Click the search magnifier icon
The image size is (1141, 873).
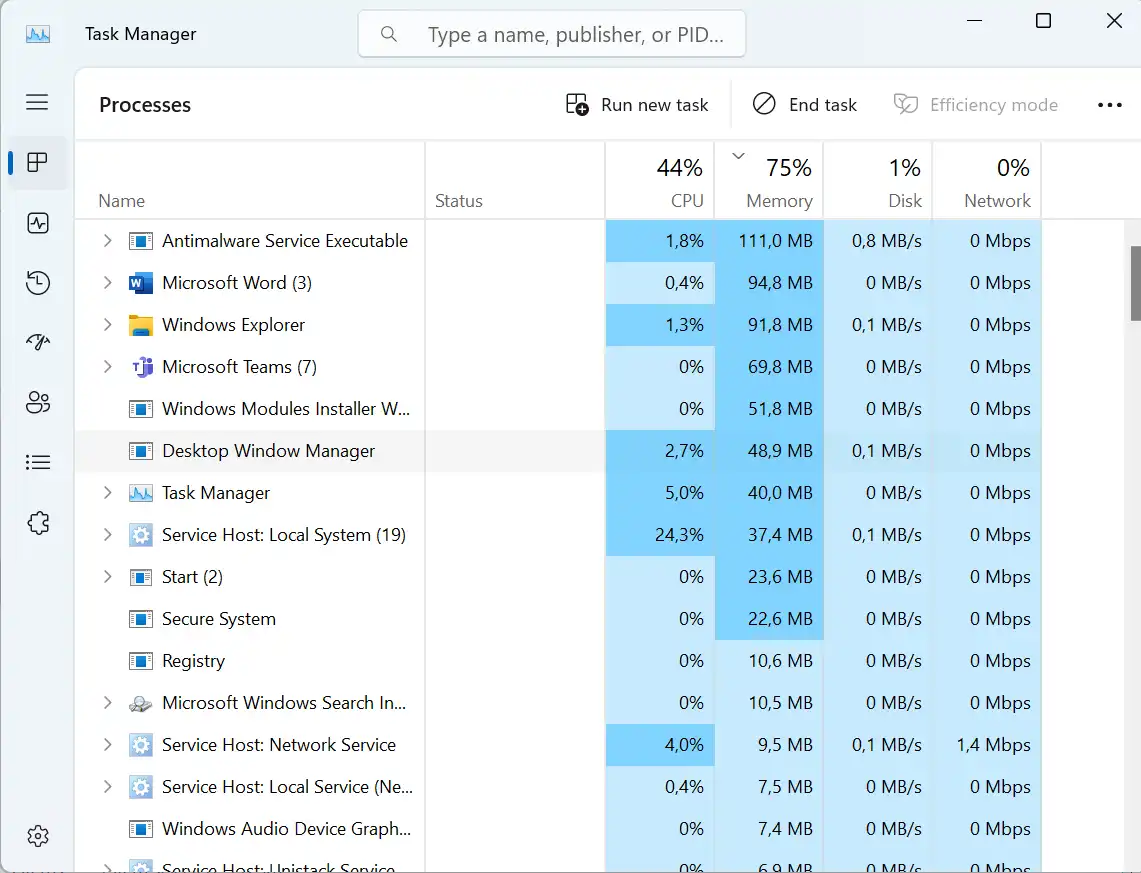pos(389,34)
